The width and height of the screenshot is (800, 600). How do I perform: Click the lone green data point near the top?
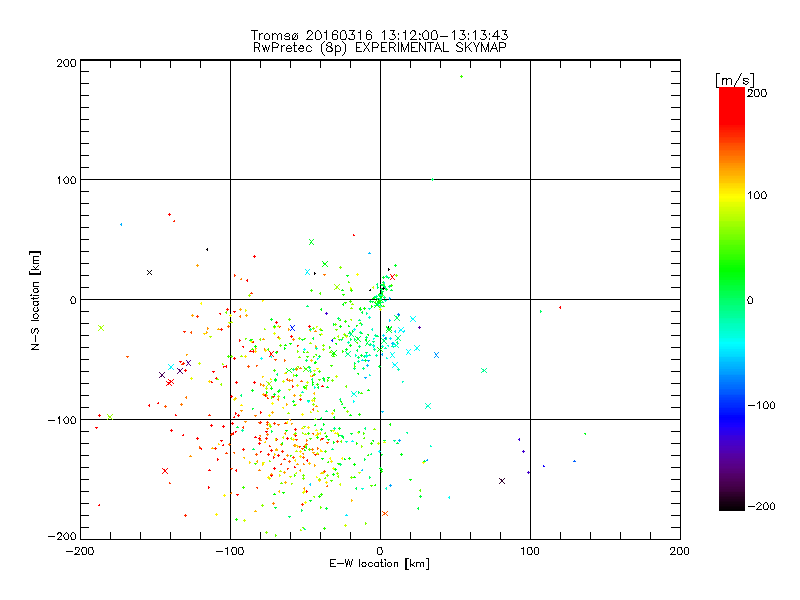pos(461,77)
